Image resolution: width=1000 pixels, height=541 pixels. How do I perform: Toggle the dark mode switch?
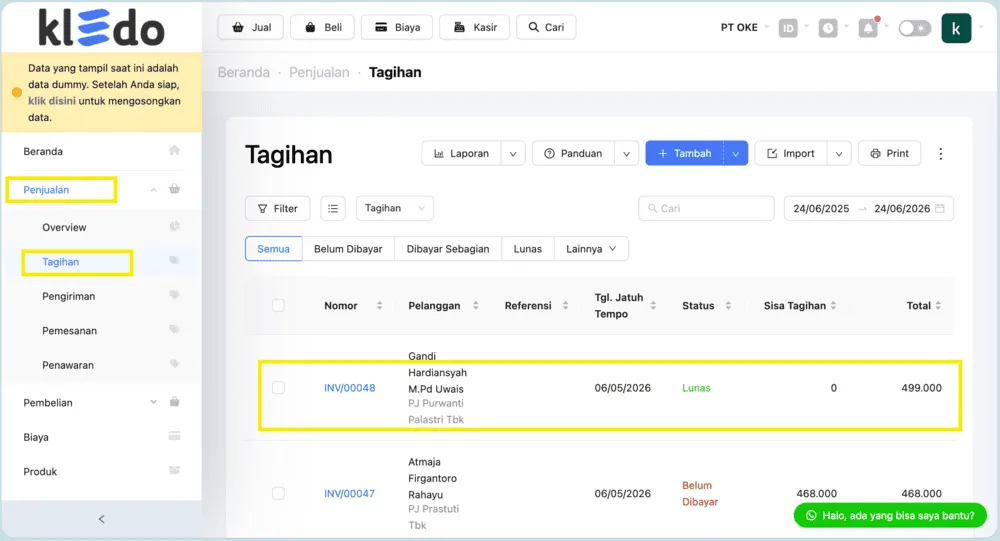915,28
